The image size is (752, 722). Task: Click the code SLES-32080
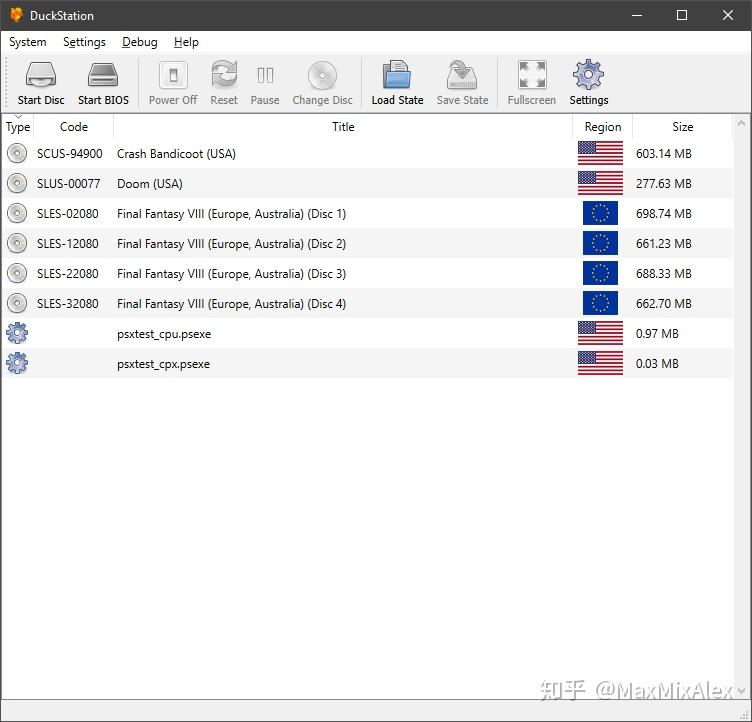coord(68,304)
